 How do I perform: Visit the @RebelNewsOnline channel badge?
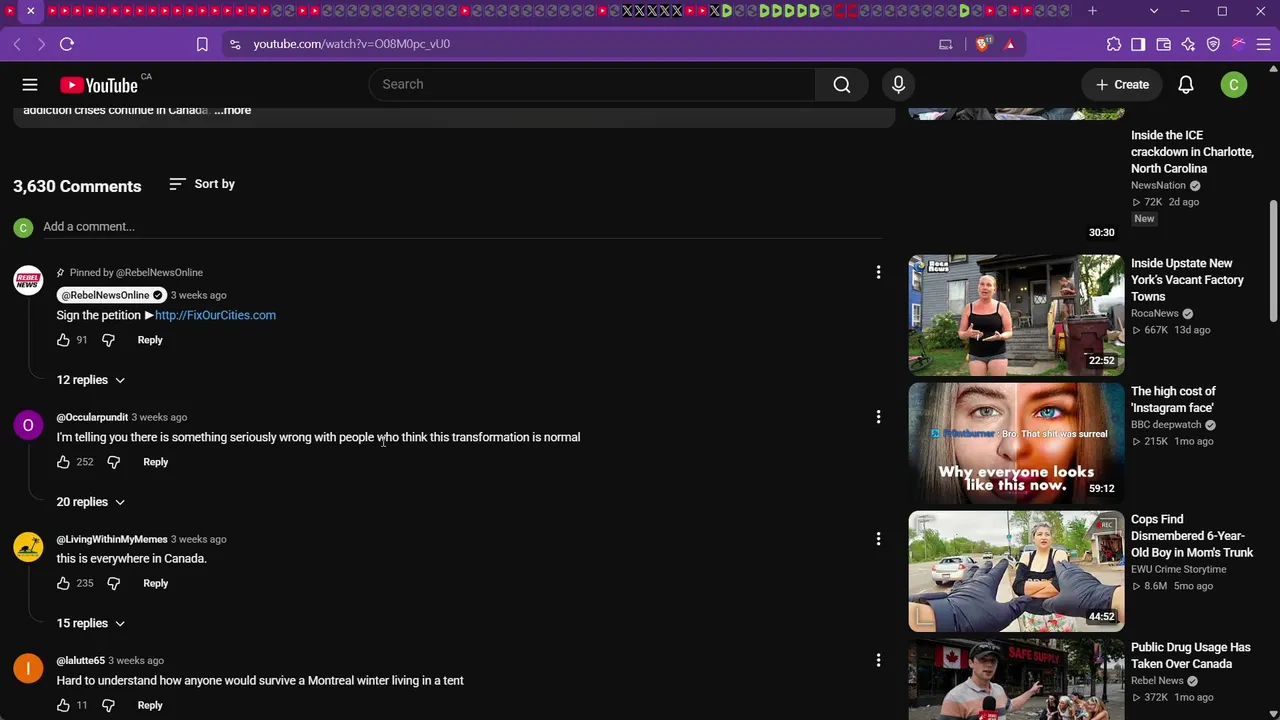[x=110, y=295]
